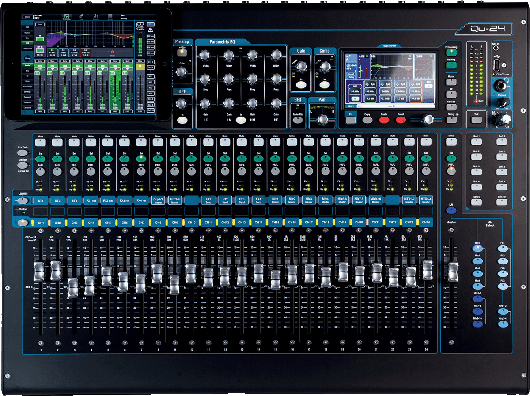
Task: Switch the Comp In key on
Action: tap(324, 84)
